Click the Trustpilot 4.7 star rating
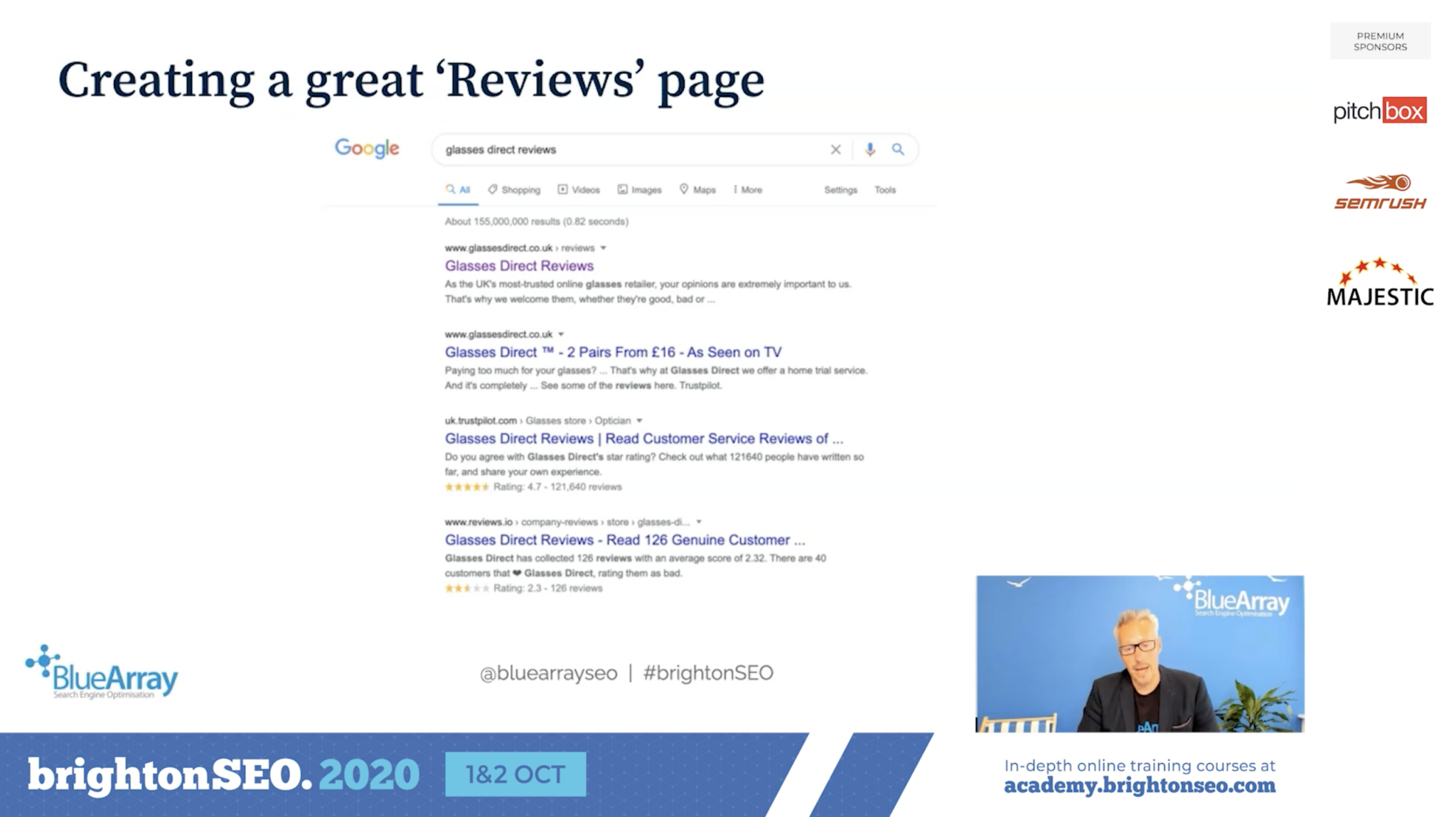The image size is (1456, 817). click(466, 487)
